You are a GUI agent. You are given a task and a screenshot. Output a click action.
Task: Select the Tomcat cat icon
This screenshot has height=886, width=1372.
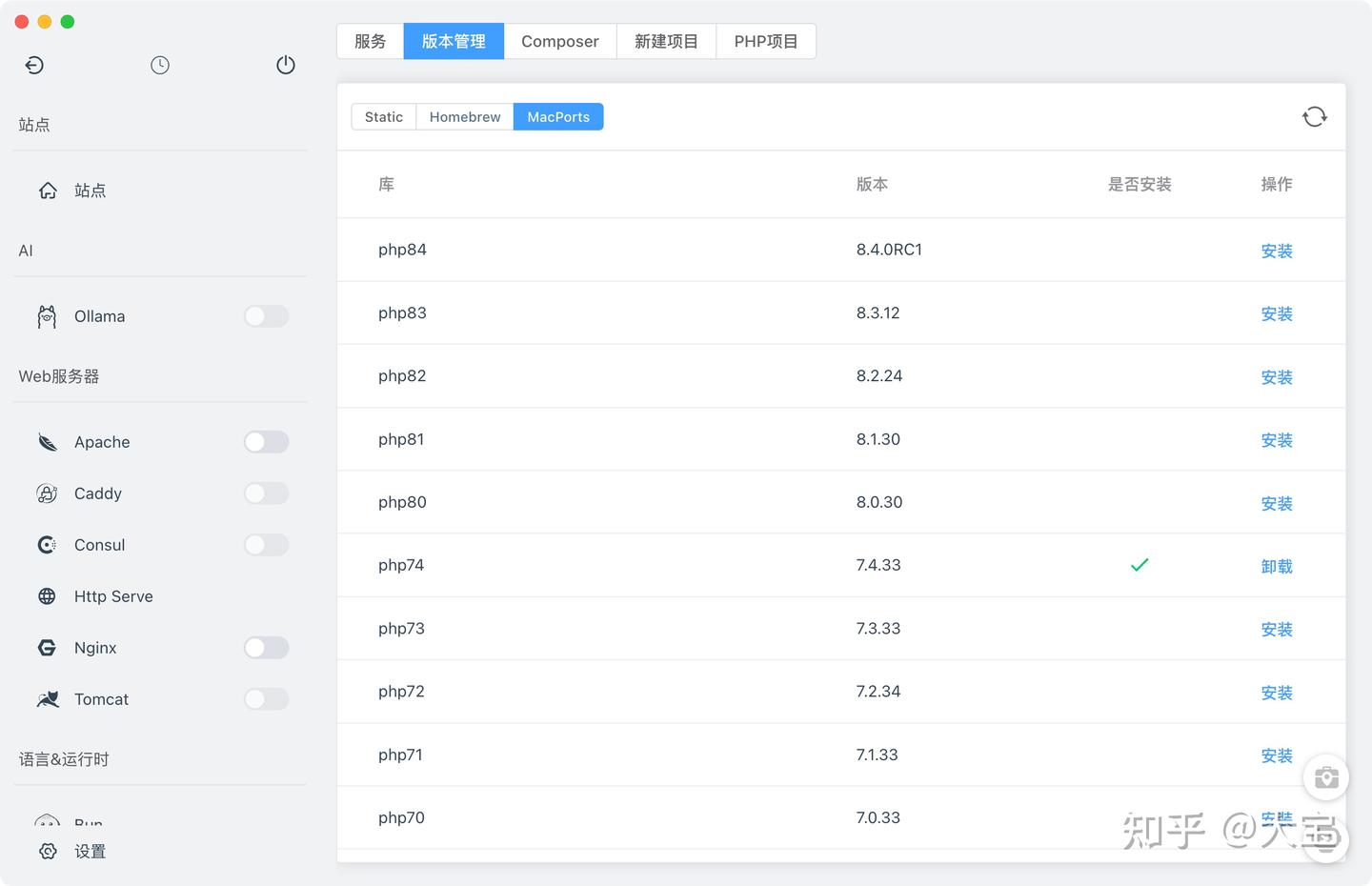47,698
